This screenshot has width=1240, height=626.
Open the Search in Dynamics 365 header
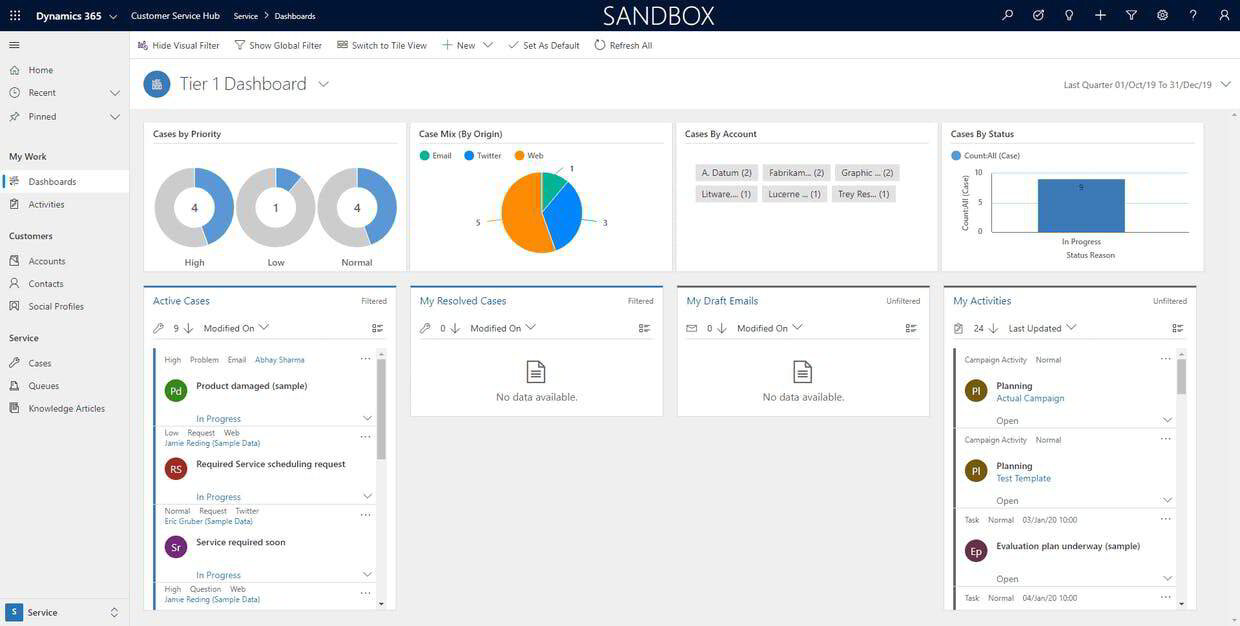[1005, 14]
